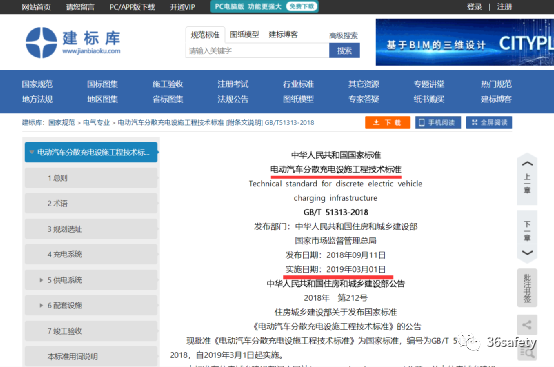
Task: Open 专家答疑 in navigation bar
Action: [x=364, y=99]
